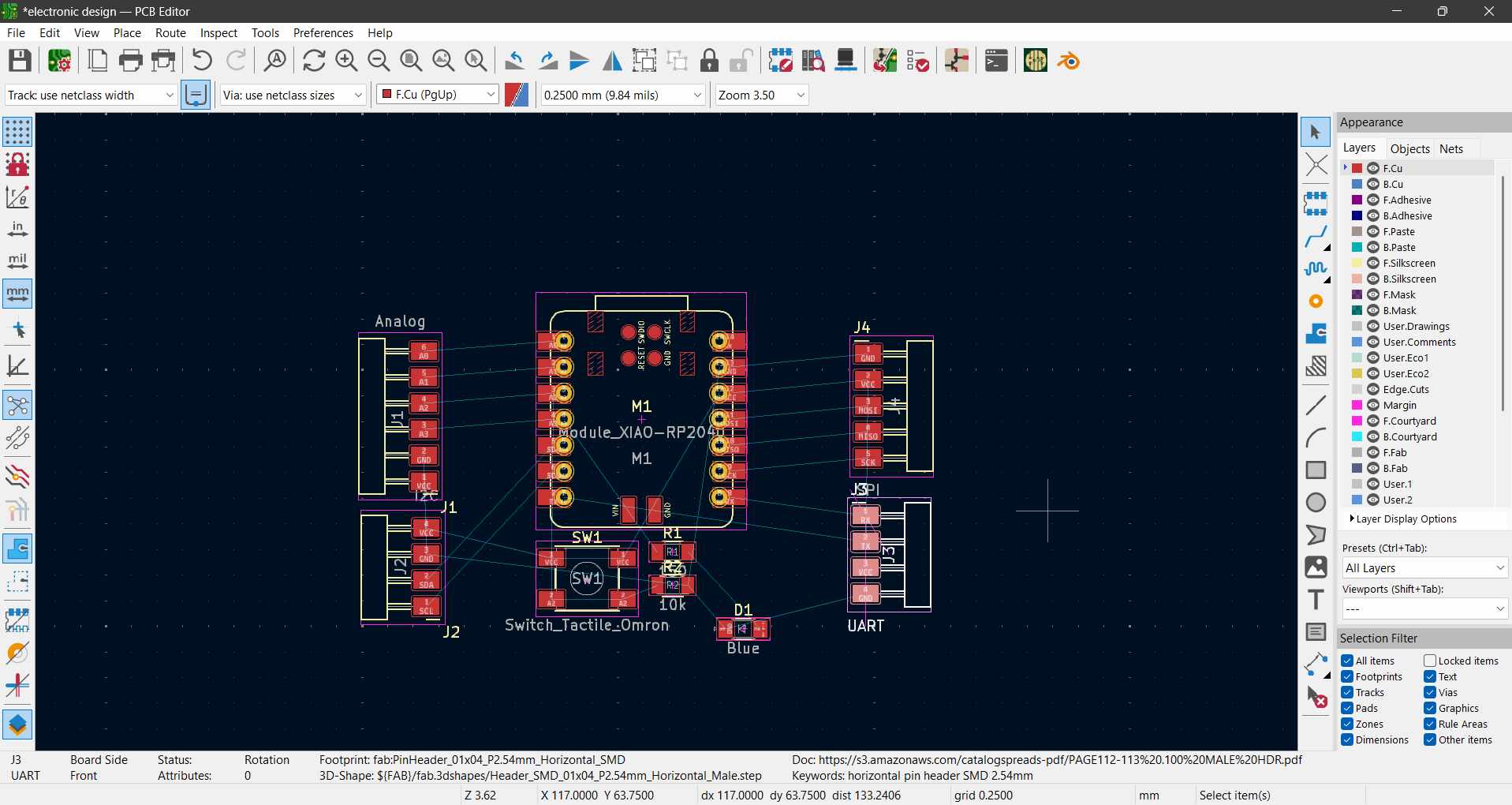The width and height of the screenshot is (1512, 805).
Task: Activate the Add Text tool
Action: tap(1316, 599)
